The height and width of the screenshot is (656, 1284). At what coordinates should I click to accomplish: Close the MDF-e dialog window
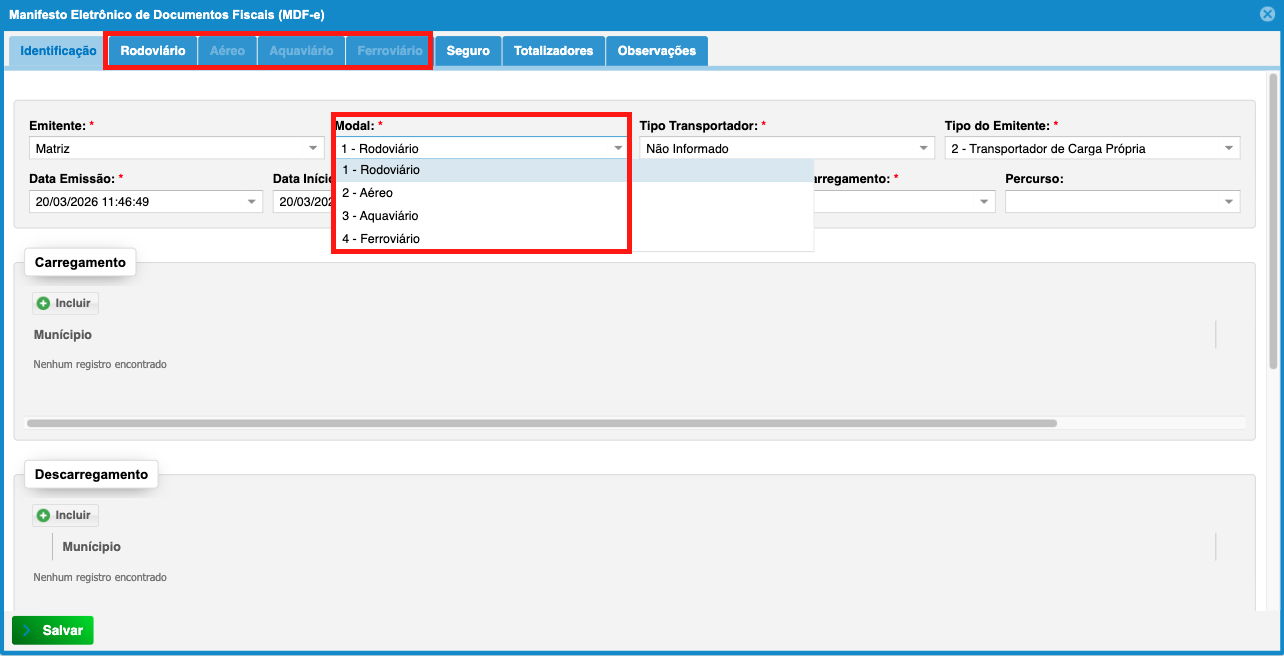click(x=1267, y=15)
